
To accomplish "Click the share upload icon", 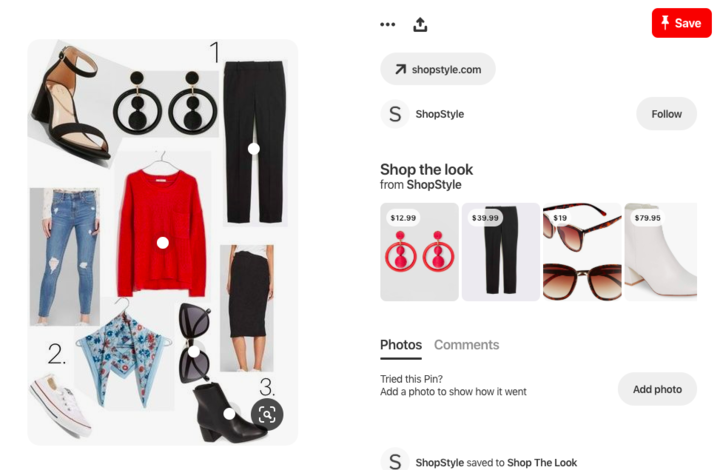I will 420,25.
